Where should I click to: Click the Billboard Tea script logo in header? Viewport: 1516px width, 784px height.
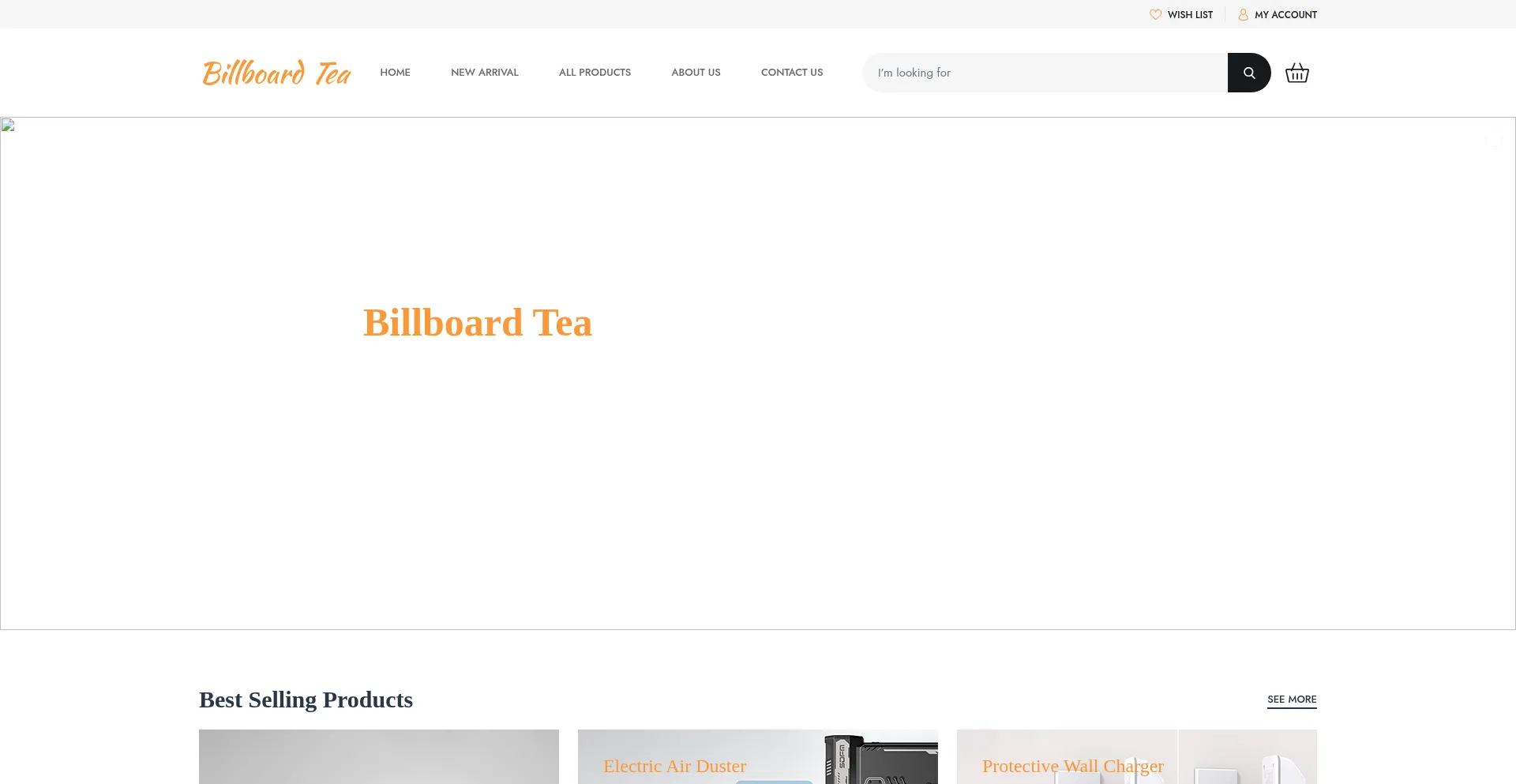(x=276, y=73)
